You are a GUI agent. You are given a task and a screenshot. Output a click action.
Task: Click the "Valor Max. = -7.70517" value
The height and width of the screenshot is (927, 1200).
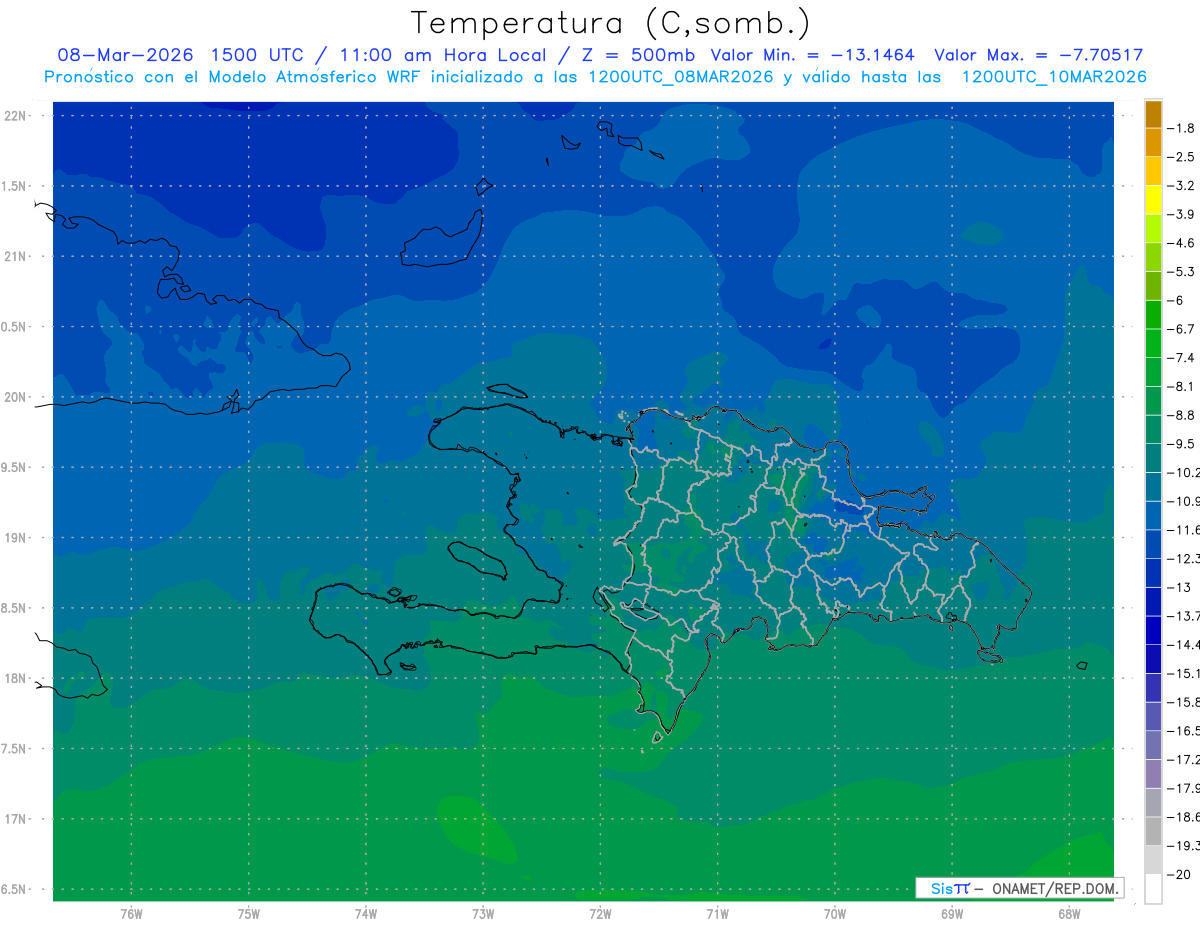pos(1038,56)
